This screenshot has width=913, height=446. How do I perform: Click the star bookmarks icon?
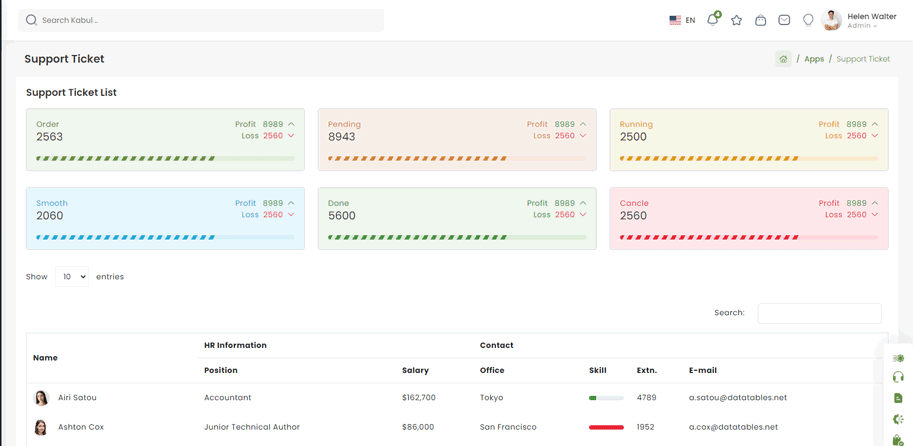[x=736, y=20]
